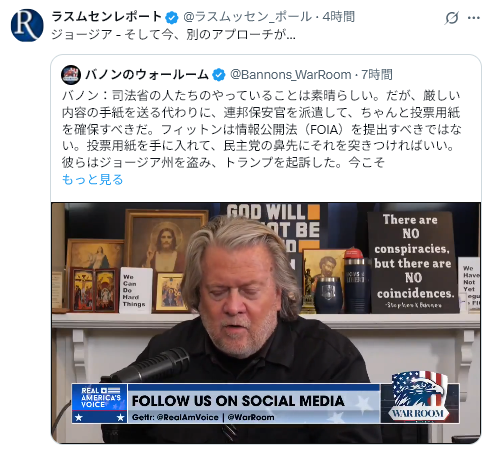Click the "There are NO conspiracies" sign in the video

click(413, 262)
